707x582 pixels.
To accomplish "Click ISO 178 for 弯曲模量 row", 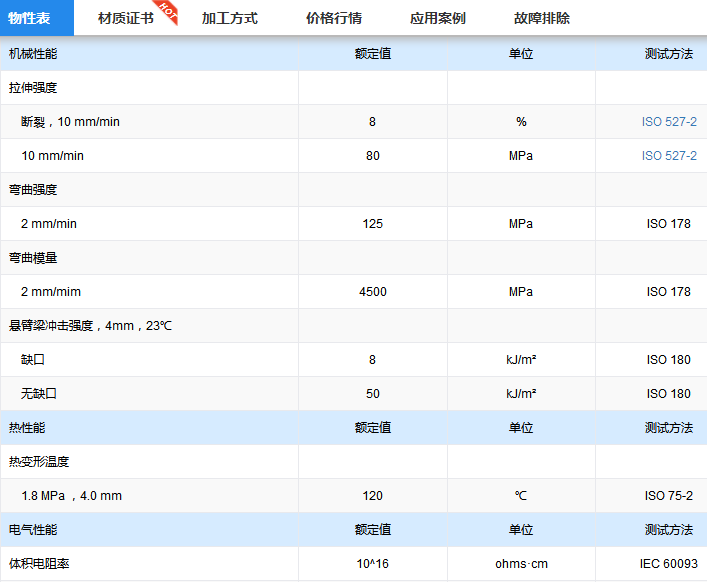I will 668,292.
